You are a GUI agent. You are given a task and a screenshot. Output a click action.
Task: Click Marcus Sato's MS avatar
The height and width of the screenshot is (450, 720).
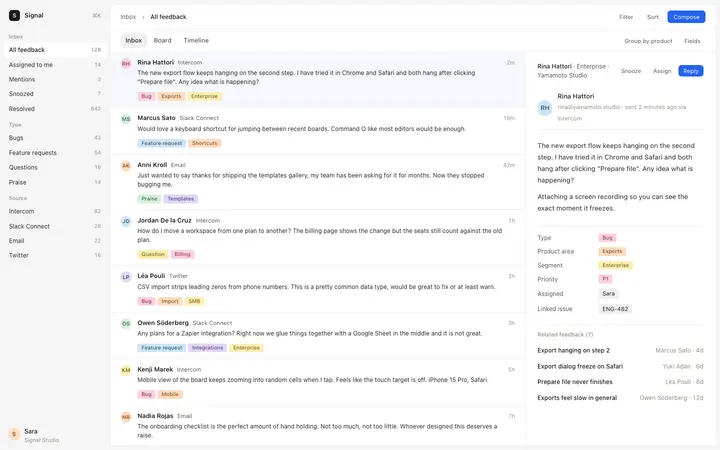pyautogui.click(x=126, y=119)
